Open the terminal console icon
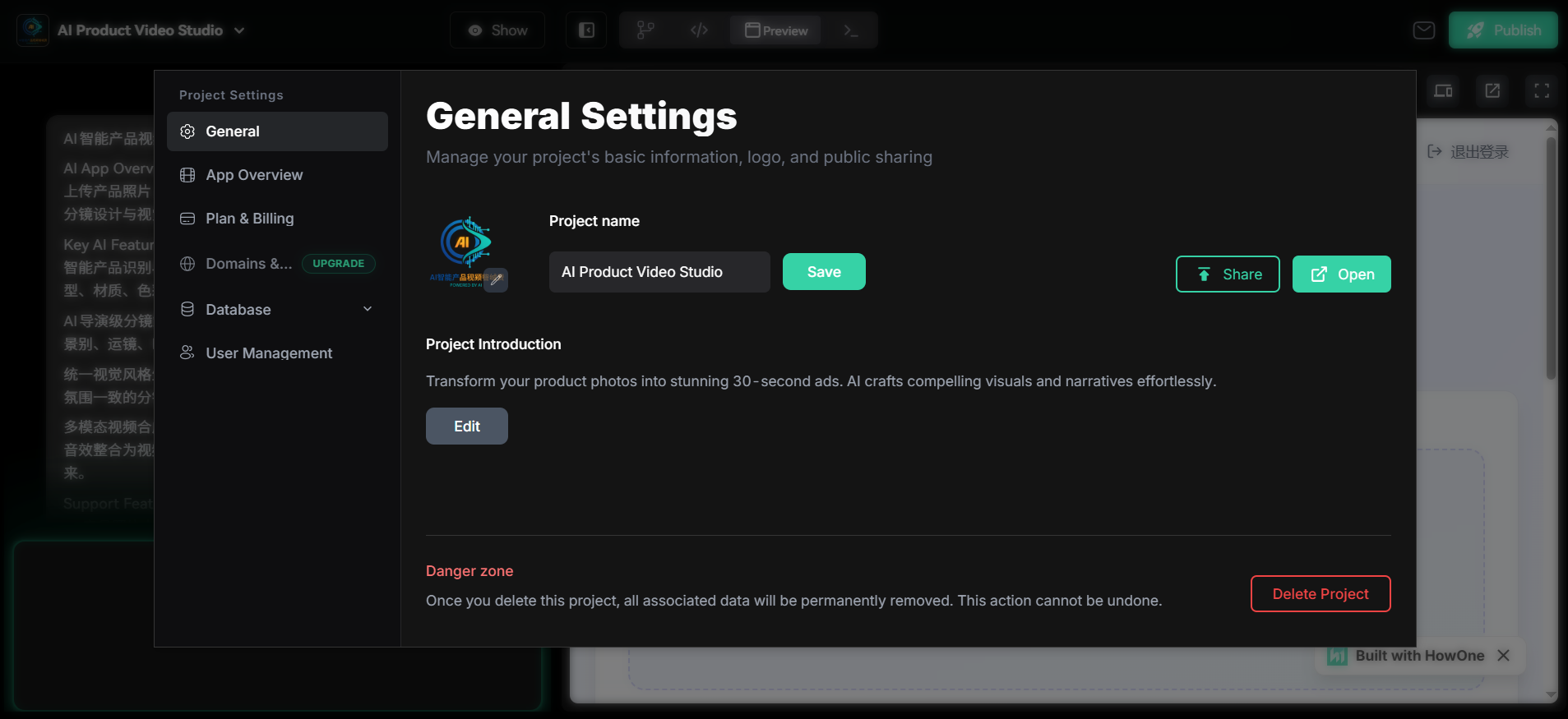Image resolution: width=1568 pixels, height=719 pixels. (851, 30)
